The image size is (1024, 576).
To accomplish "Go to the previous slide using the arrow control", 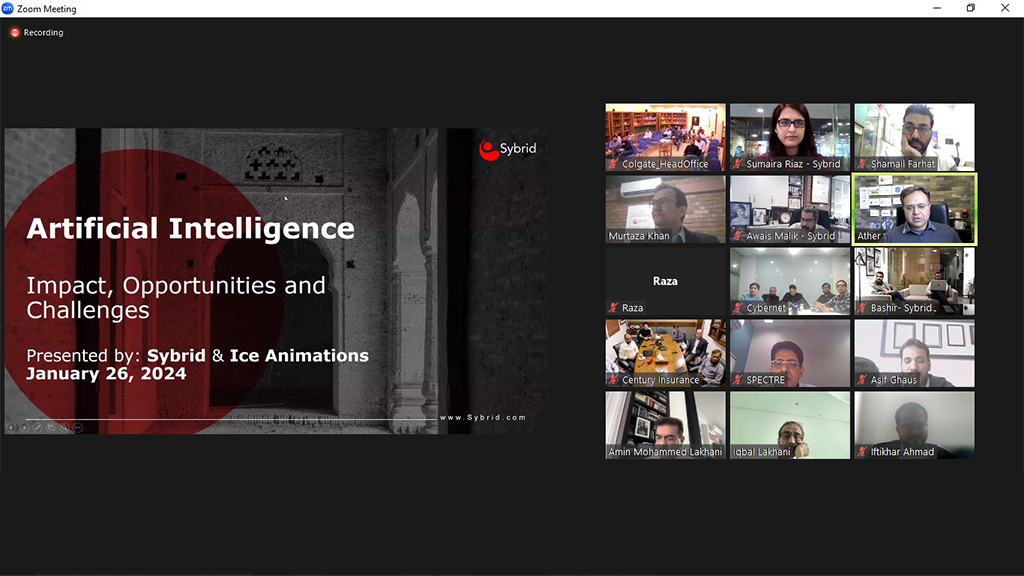I will point(11,427).
